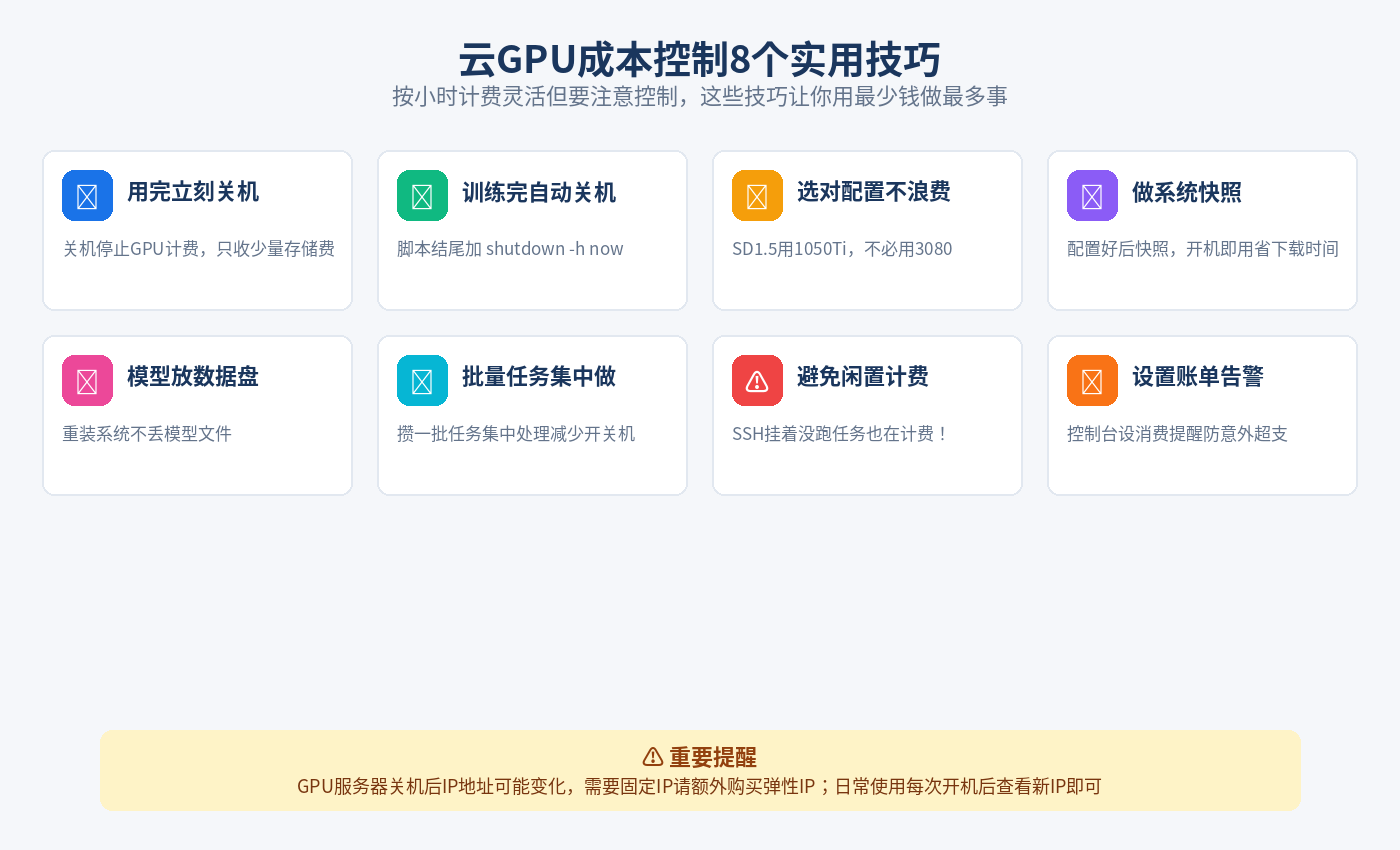Viewport: 1400px width, 850px height.
Task: Click the red warning icon beside 避免闲置计费
Action: tap(757, 380)
